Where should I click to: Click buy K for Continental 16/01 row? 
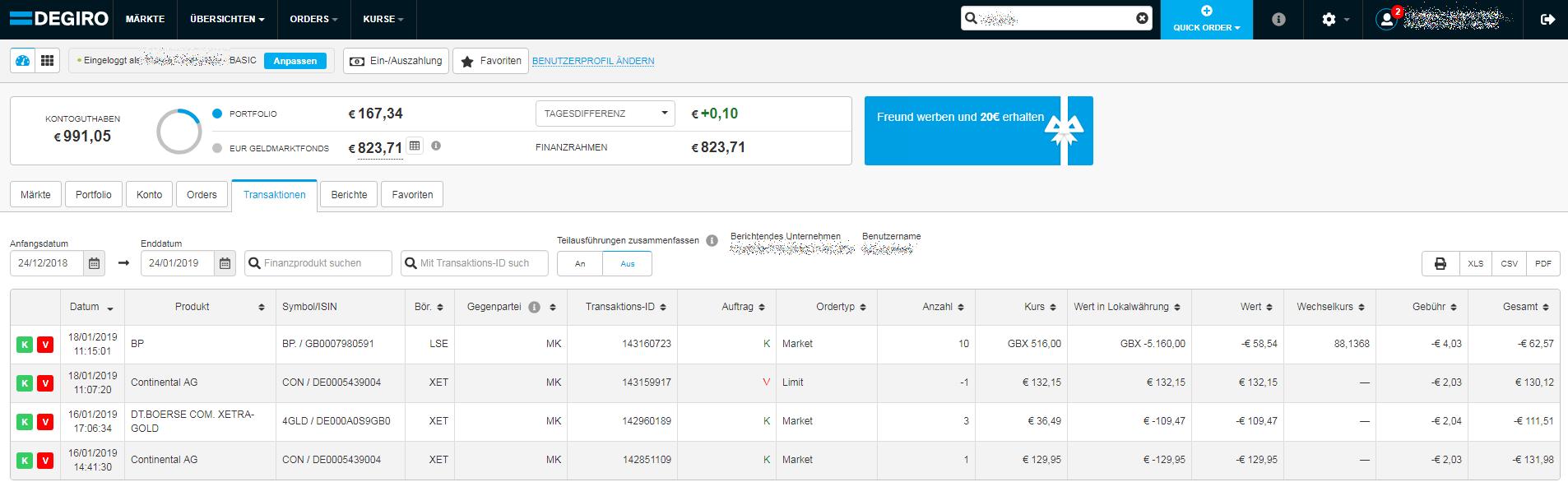24,460
